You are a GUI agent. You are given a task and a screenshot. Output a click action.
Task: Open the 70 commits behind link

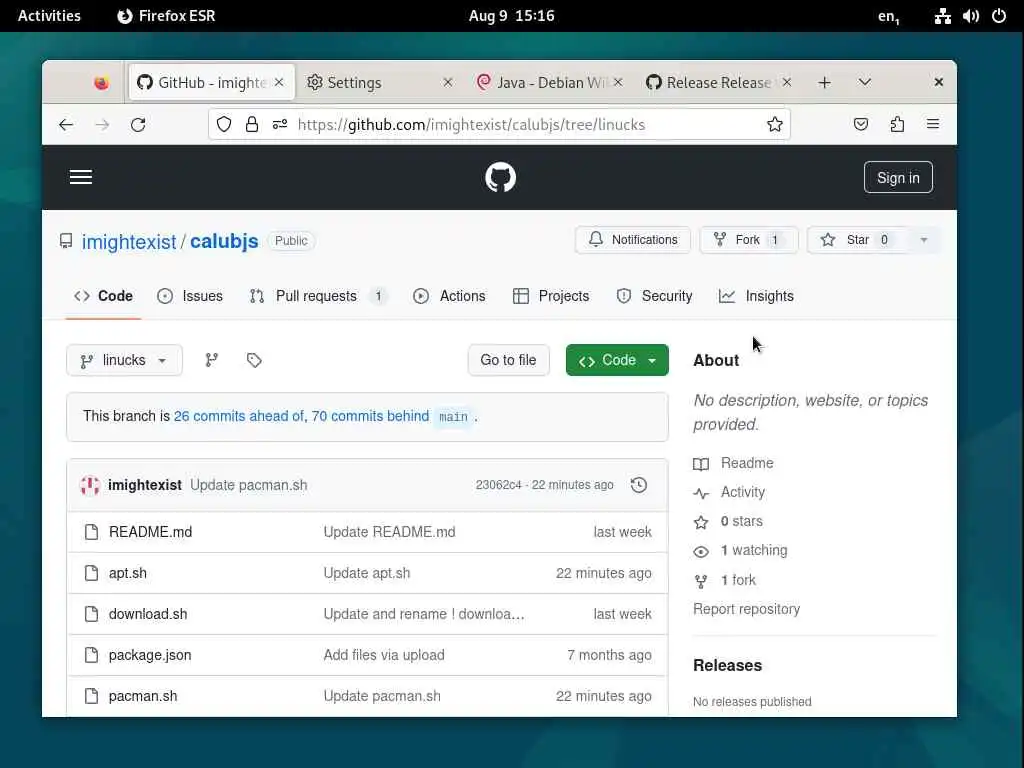[370, 416]
